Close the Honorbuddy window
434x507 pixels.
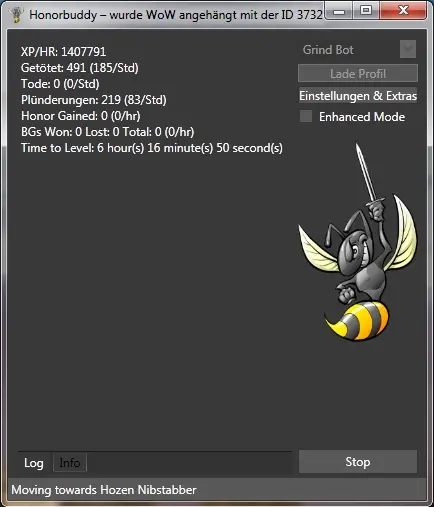pos(403,11)
